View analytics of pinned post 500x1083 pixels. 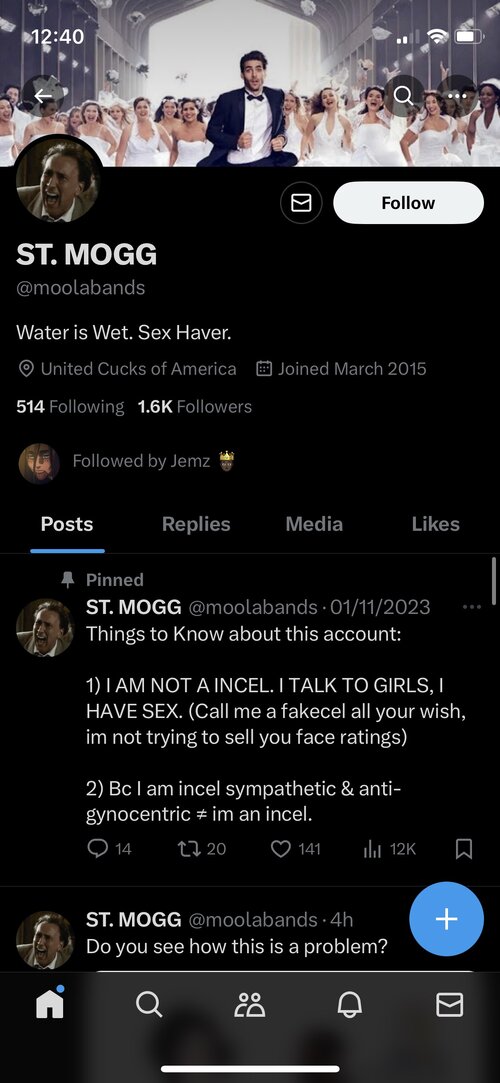point(390,848)
